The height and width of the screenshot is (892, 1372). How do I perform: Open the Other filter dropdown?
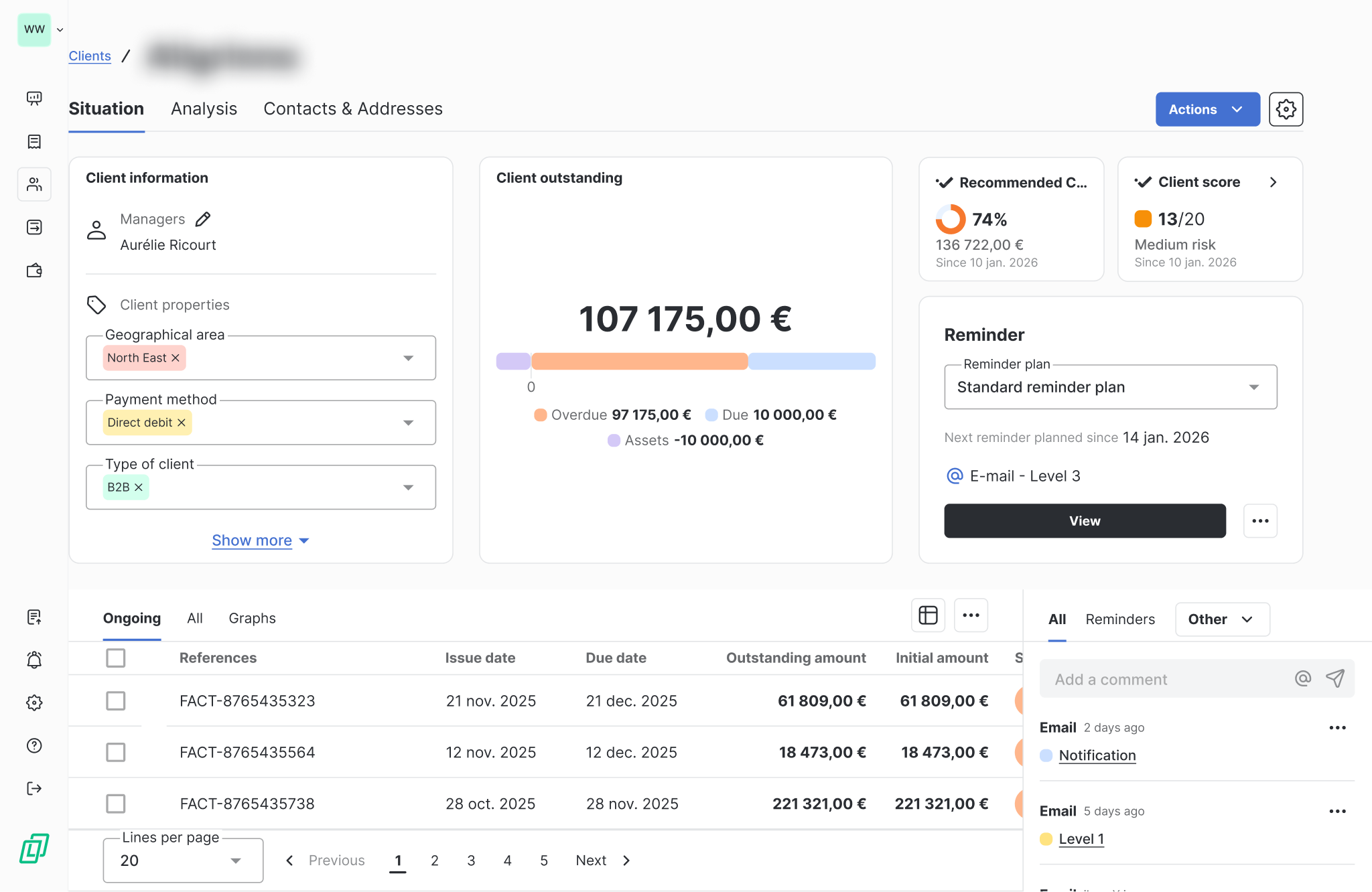pos(1222,619)
